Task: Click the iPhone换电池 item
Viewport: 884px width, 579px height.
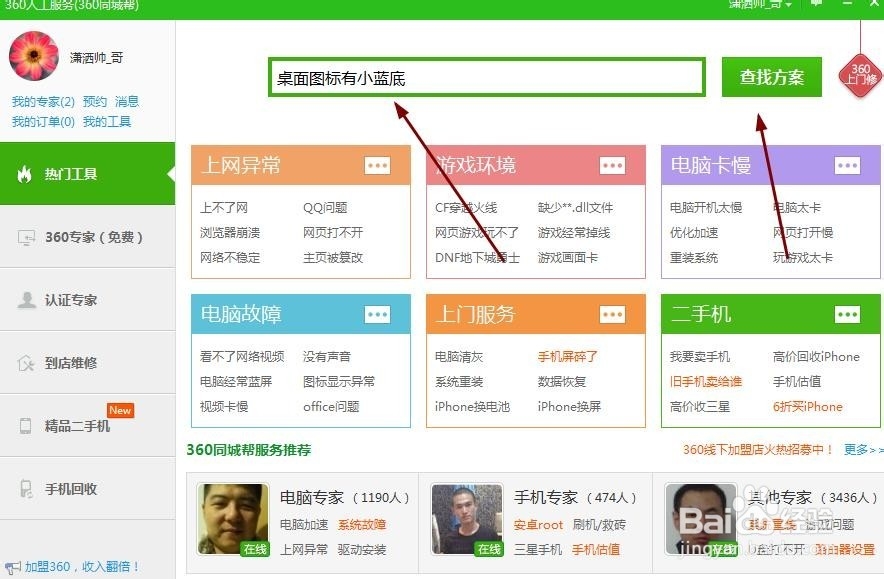Action: coord(472,406)
